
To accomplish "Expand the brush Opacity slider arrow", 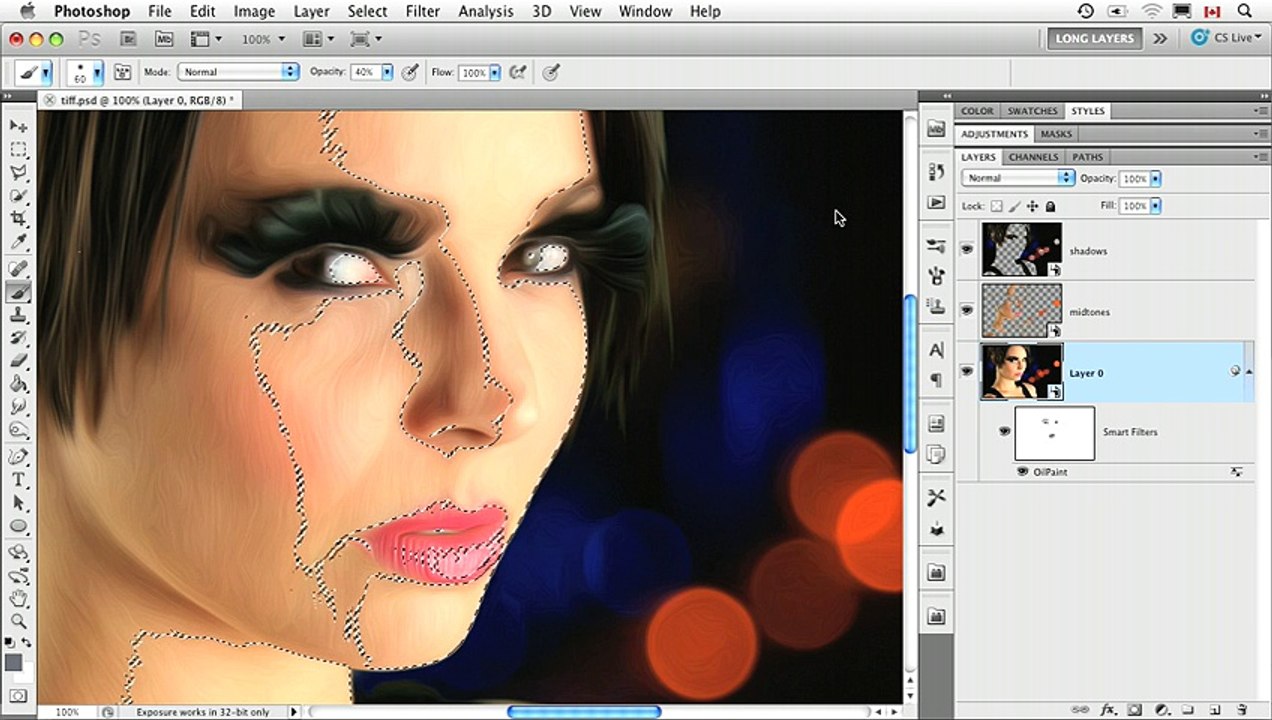I will pyautogui.click(x=385, y=72).
